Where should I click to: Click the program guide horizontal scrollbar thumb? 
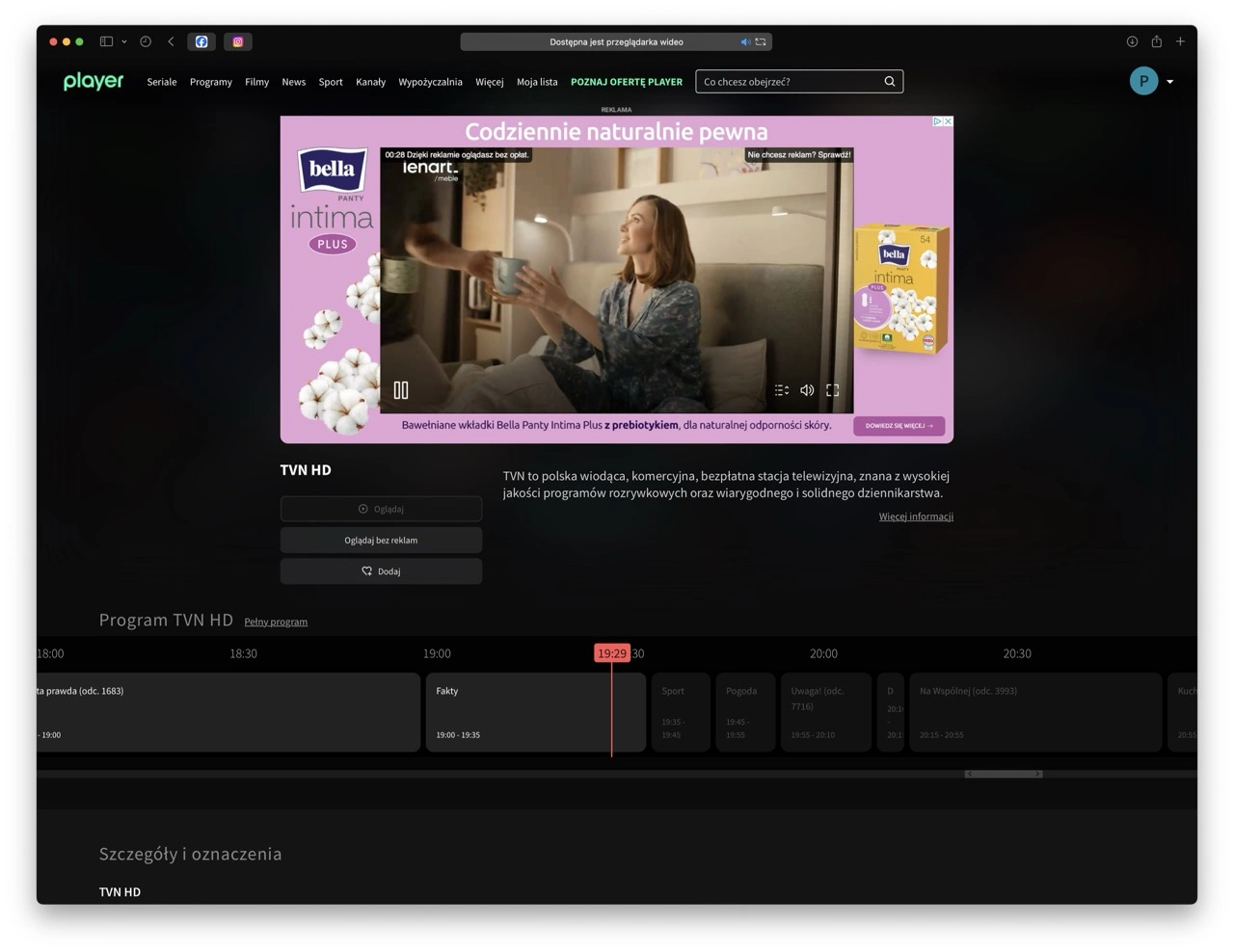pos(1004,774)
